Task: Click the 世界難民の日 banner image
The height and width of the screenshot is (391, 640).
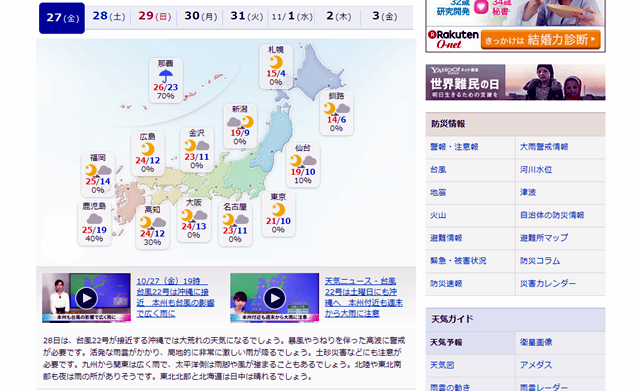Action: pyautogui.click(x=516, y=82)
